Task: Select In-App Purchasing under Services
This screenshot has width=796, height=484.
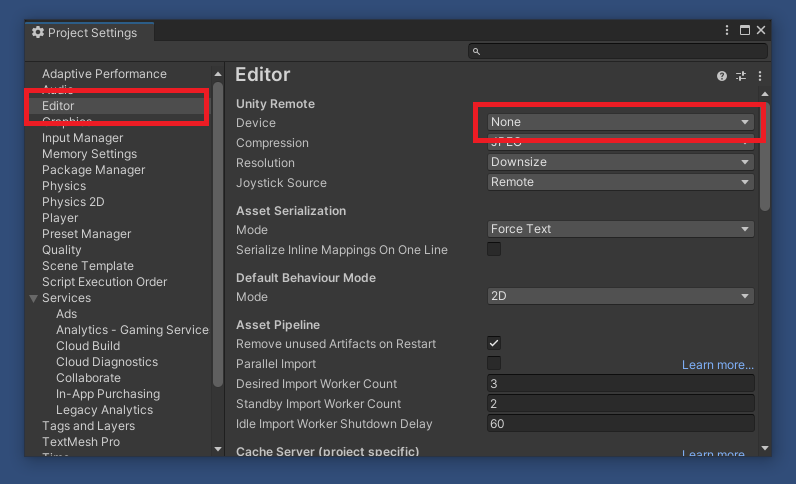Action: click(x=108, y=394)
